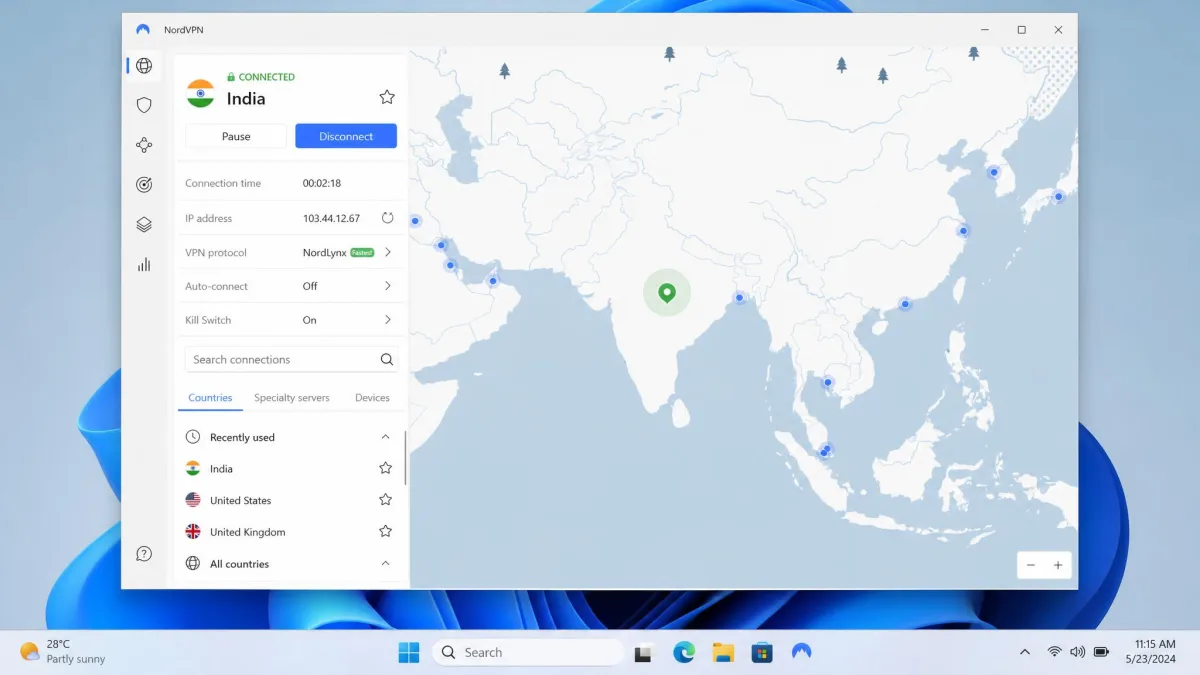Open Kill Switch settings chevron
Screen dimensions: 1200x675
point(388,320)
